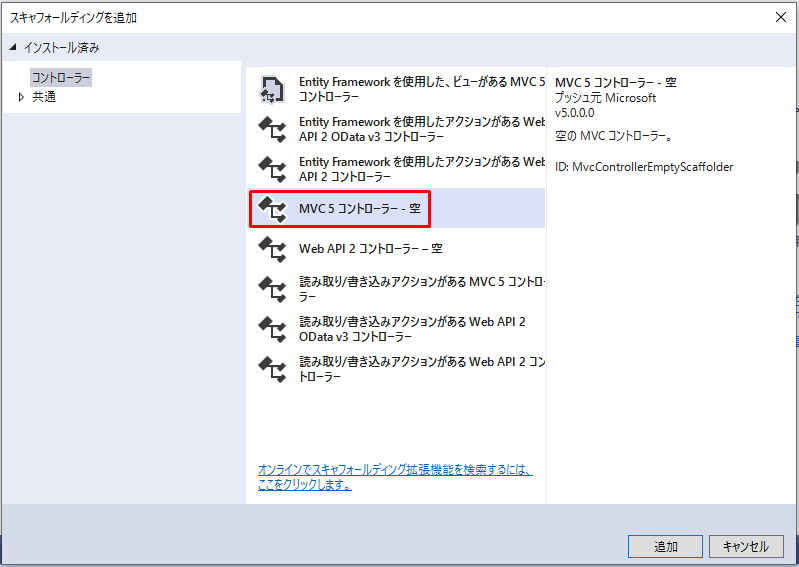
Task: Click icon of Entity Framework MVC 5 views controller
Action: click(x=273, y=89)
